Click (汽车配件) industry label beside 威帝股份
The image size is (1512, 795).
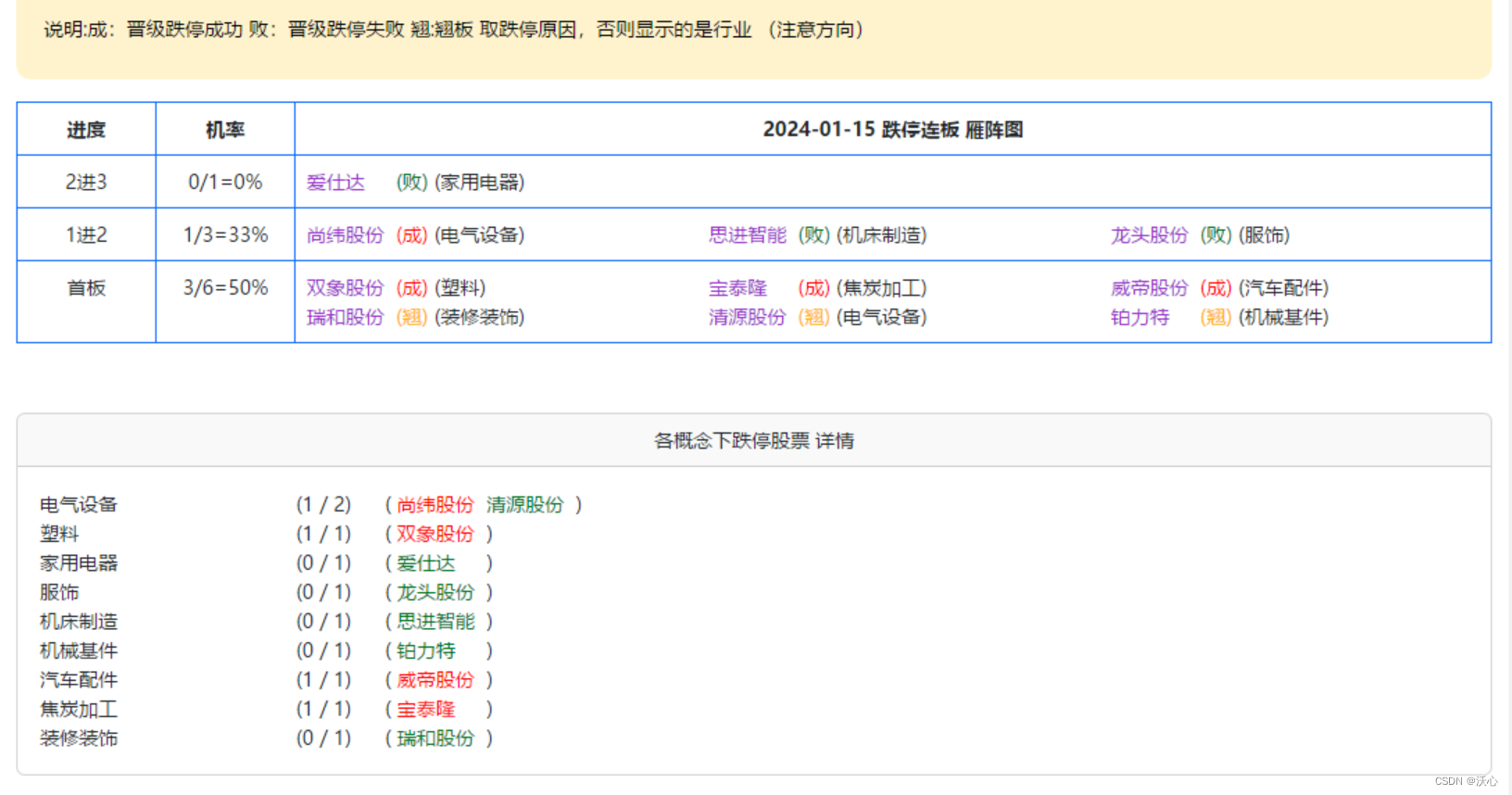pos(1283,288)
